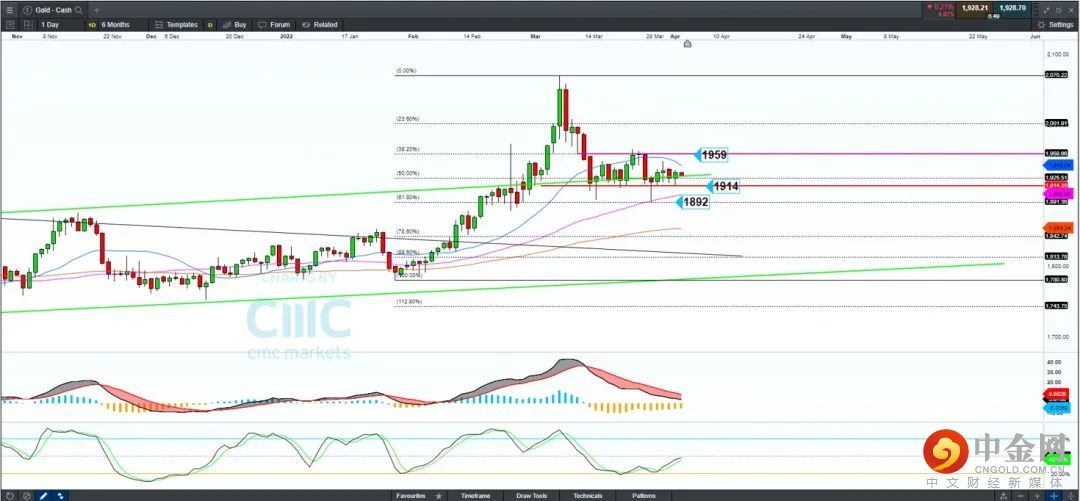Open chart Settings
This screenshot has width=1080, height=501.
[1055, 25]
